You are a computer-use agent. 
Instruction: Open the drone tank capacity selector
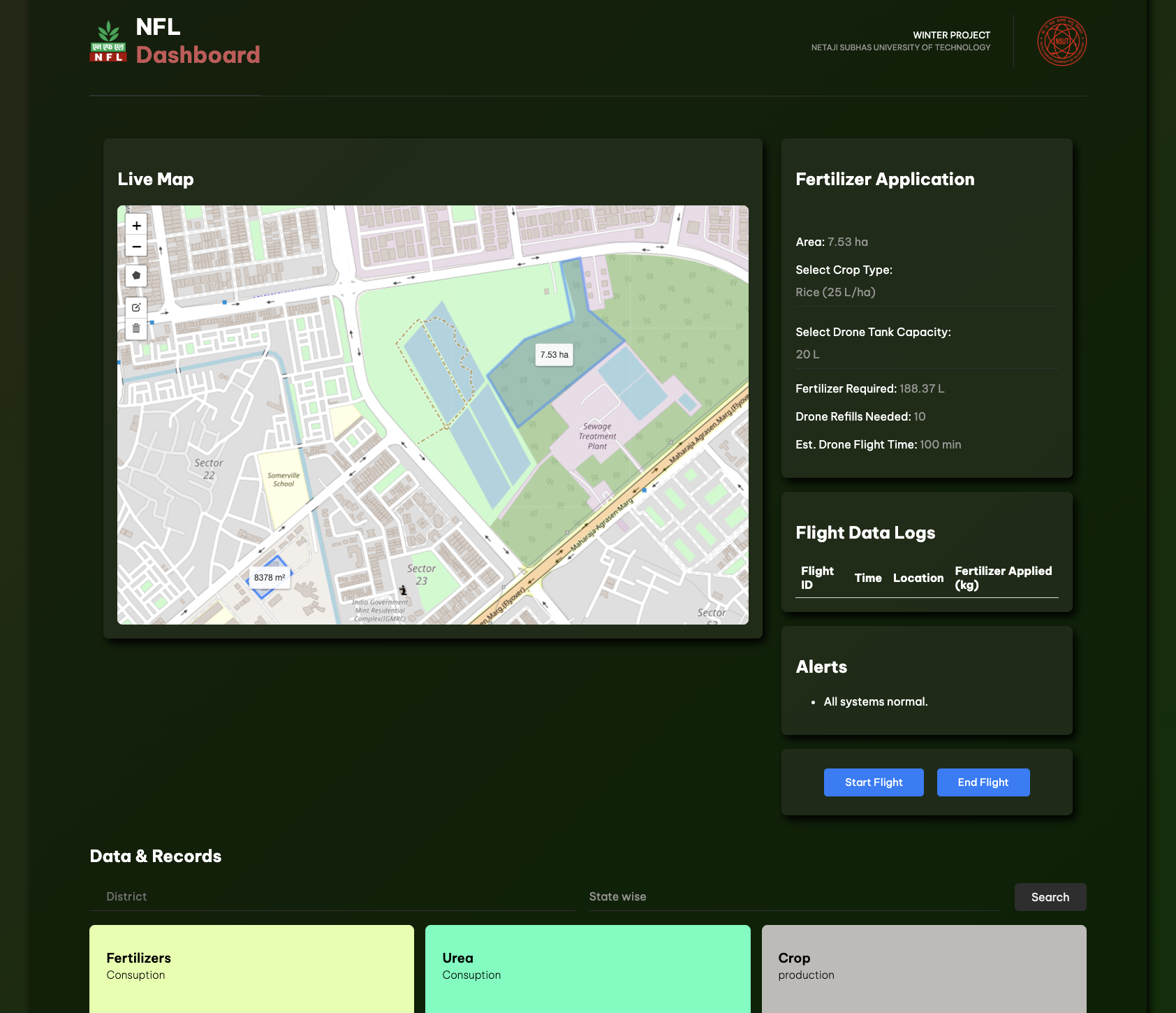927,354
